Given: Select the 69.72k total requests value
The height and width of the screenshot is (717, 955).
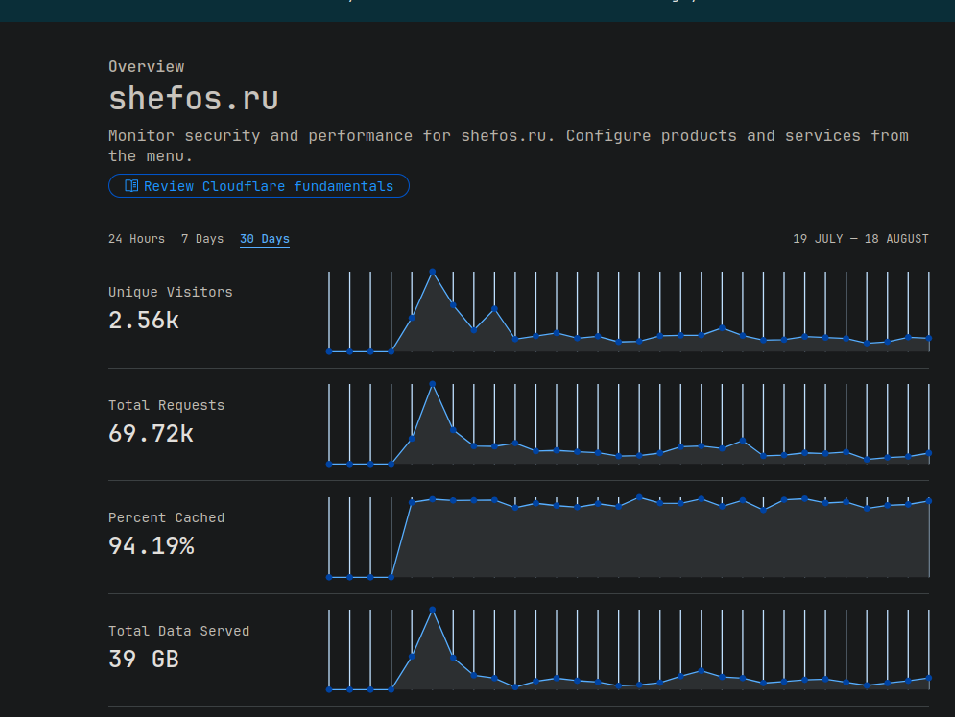Looking at the screenshot, I should pyautogui.click(x=151, y=433).
